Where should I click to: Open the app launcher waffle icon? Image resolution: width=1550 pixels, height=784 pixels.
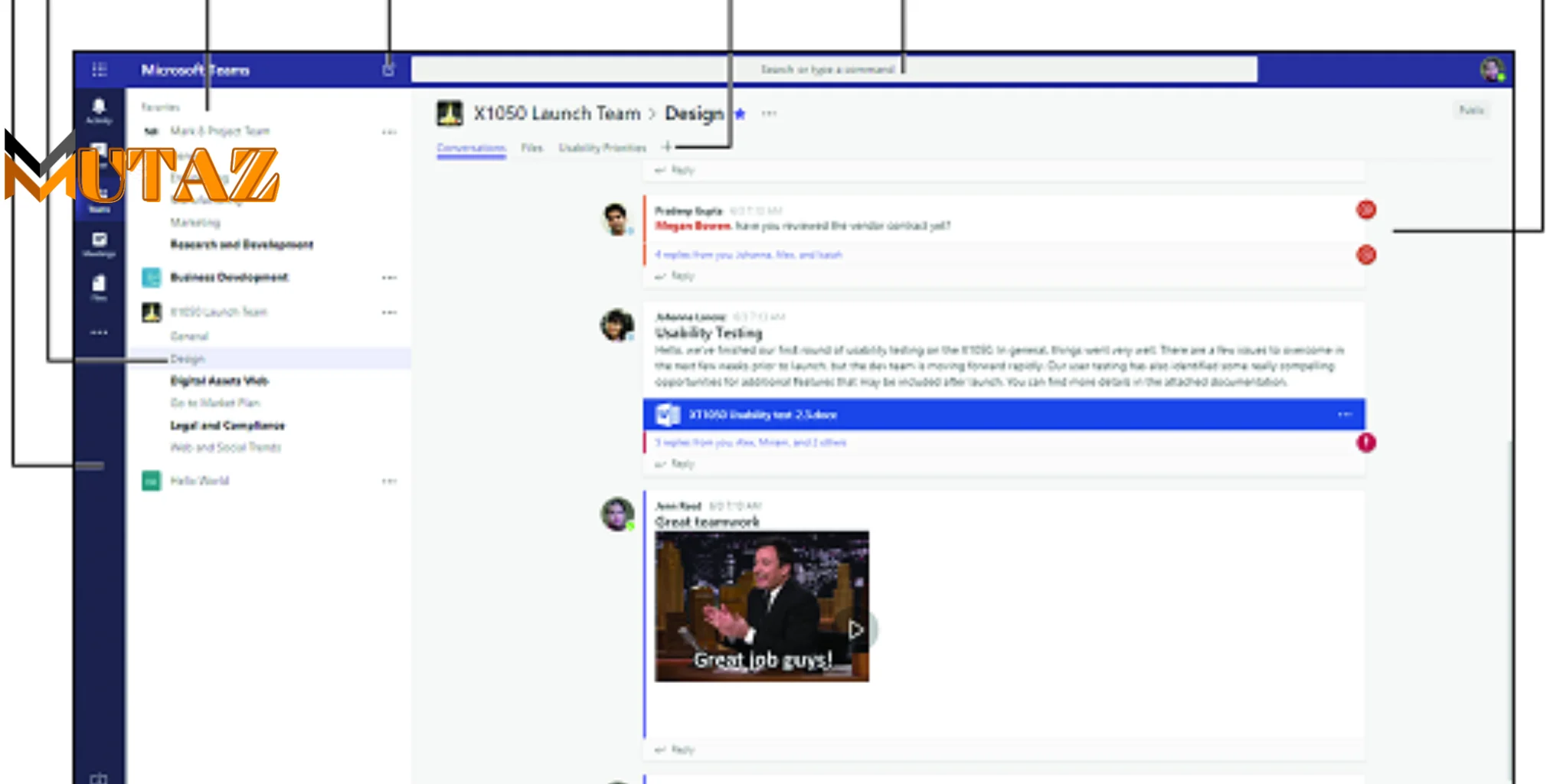(x=100, y=70)
